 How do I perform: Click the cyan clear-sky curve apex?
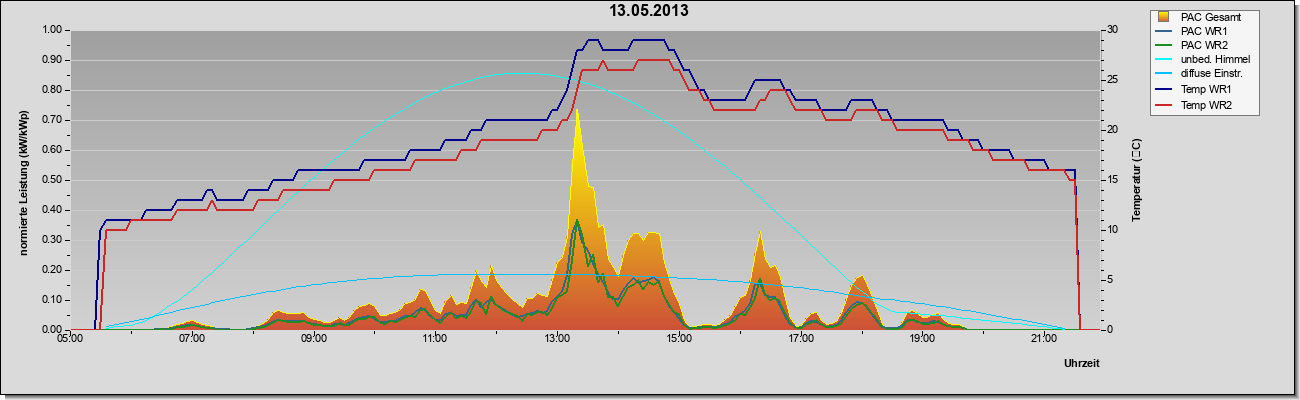[521, 73]
